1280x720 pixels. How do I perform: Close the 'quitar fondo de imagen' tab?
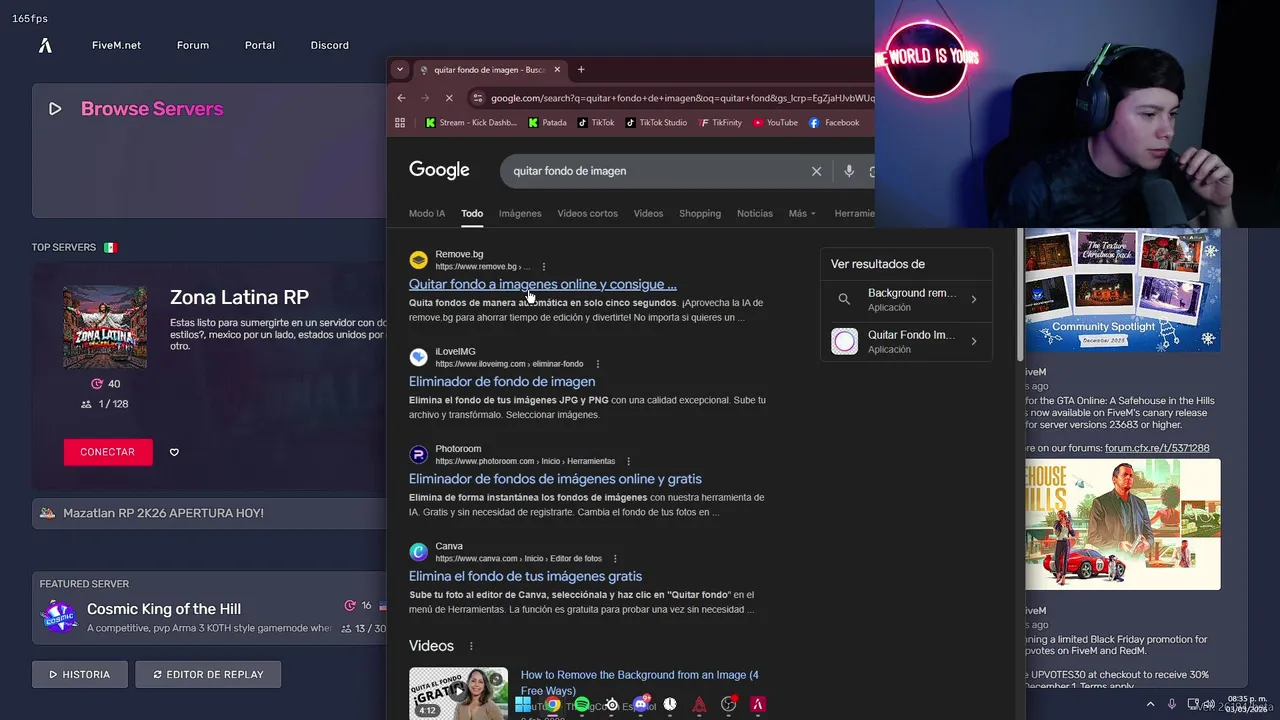[557, 70]
